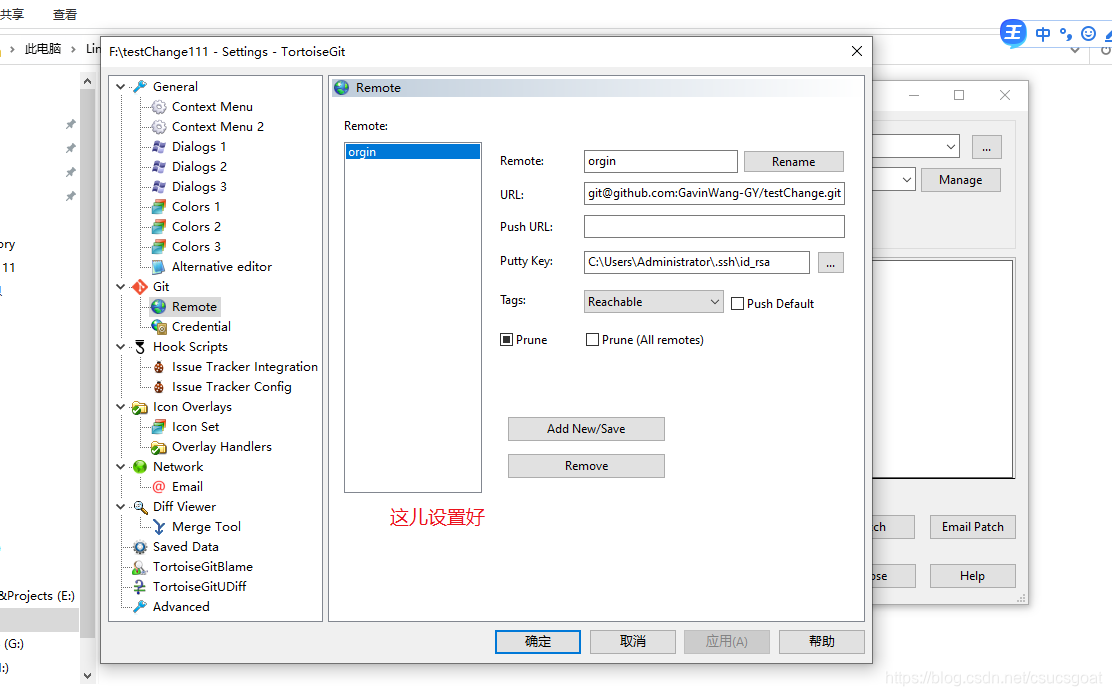The image size is (1112, 696).
Task: Click the Colors 1 palette icon
Action: (159, 207)
